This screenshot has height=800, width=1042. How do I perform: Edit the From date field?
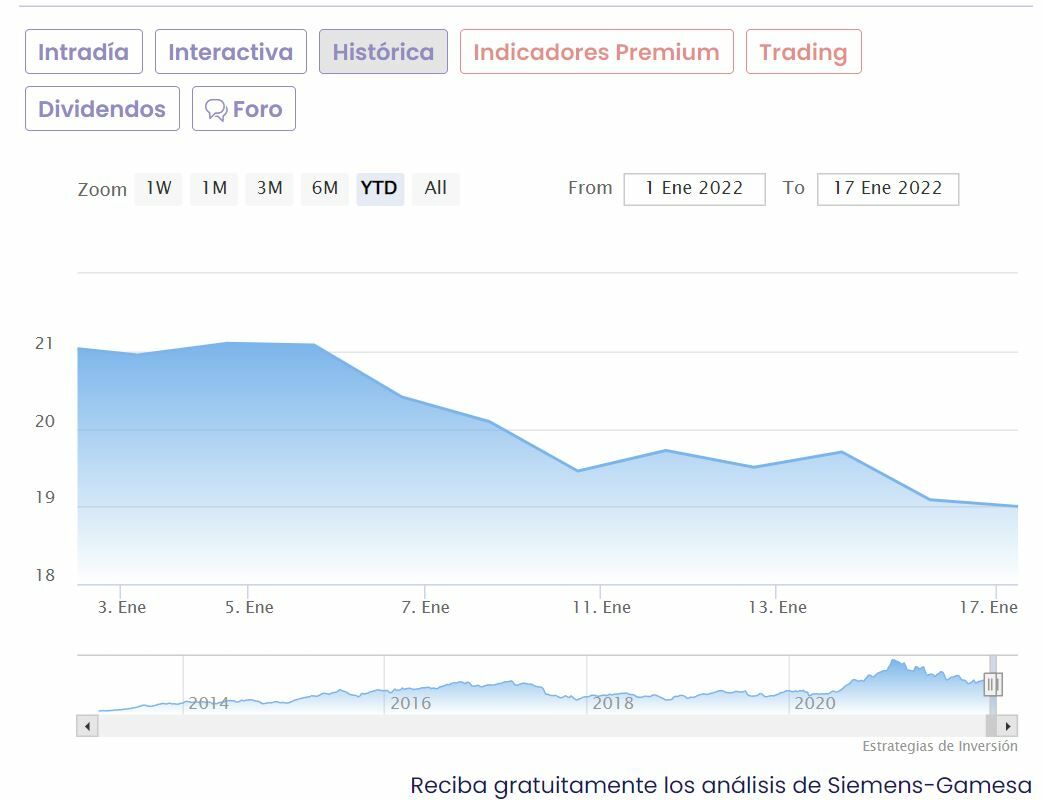click(694, 189)
